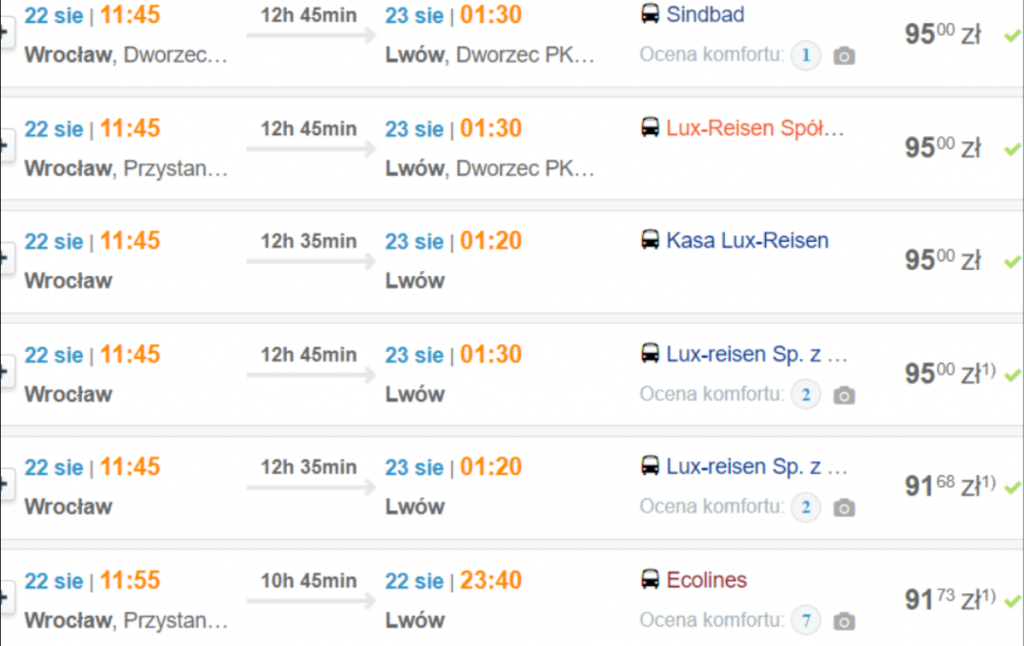1024x646 pixels.
Task: Click the bus icon beside Kasa Lux-Reisen
Action: pyautogui.click(x=650, y=241)
